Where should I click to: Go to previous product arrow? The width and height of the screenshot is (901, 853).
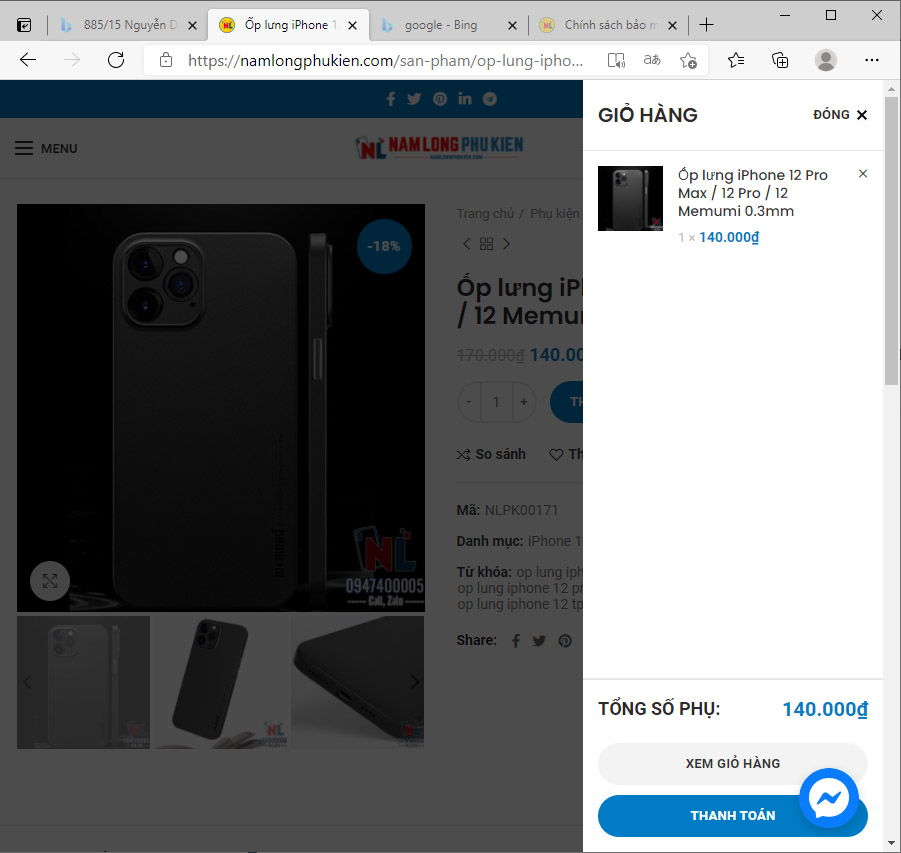coord(466,244)
